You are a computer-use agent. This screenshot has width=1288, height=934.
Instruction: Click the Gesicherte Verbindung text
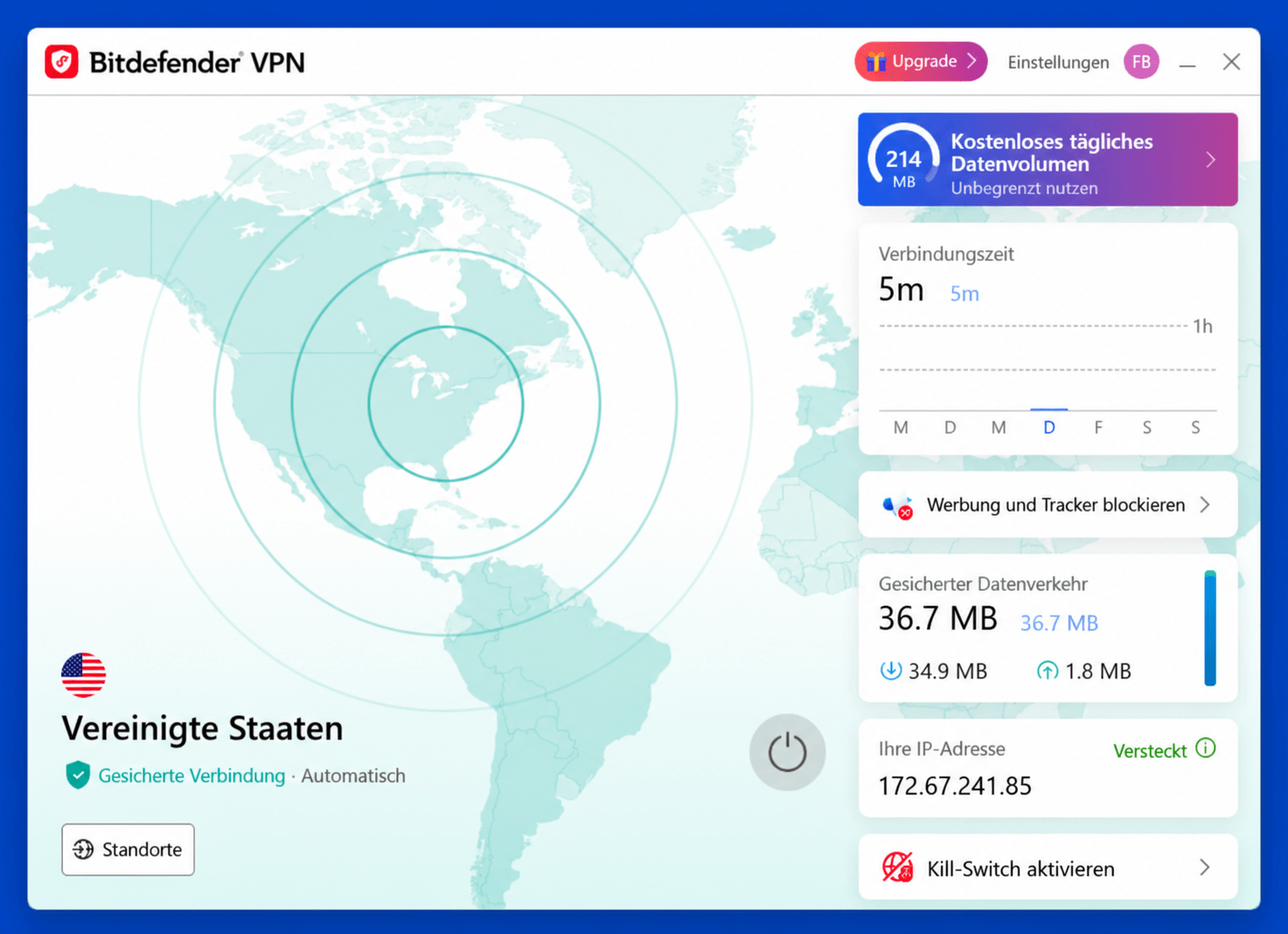click(x=191, y=776)
